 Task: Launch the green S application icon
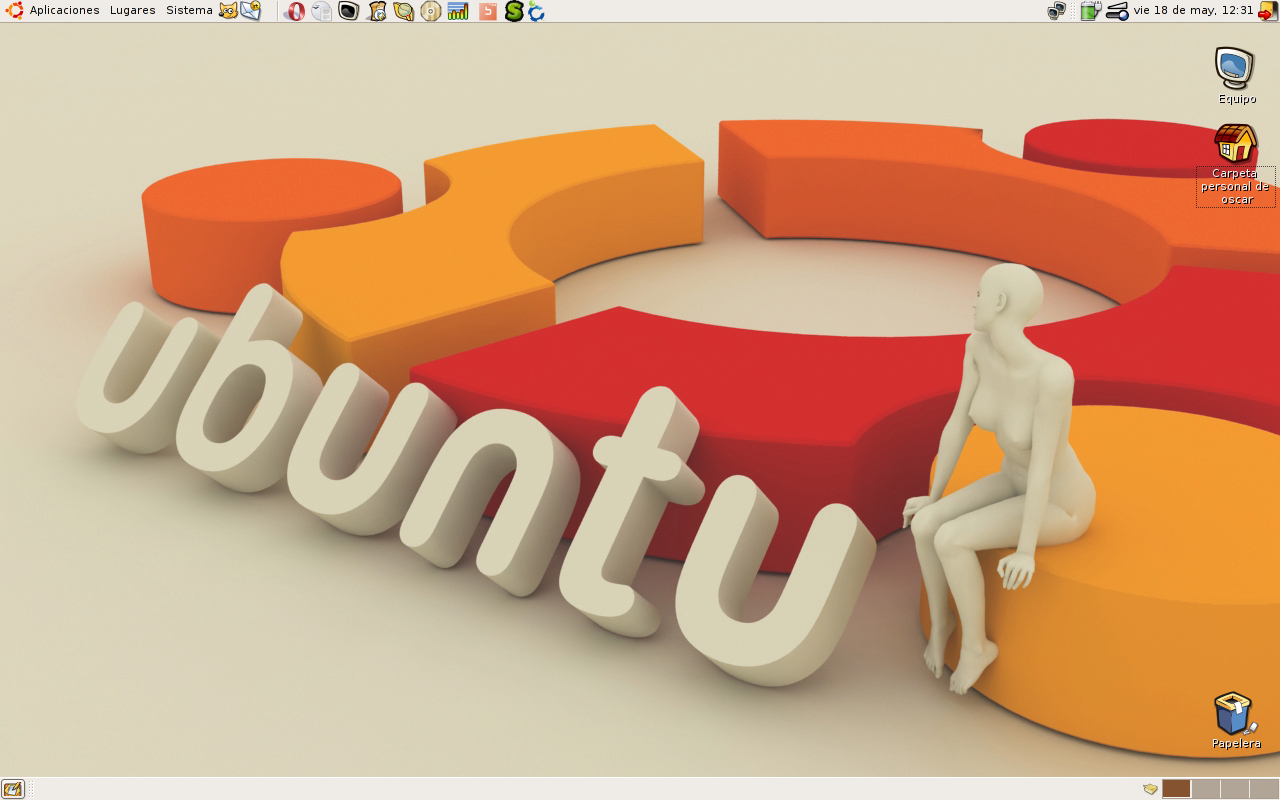[514, 11]
